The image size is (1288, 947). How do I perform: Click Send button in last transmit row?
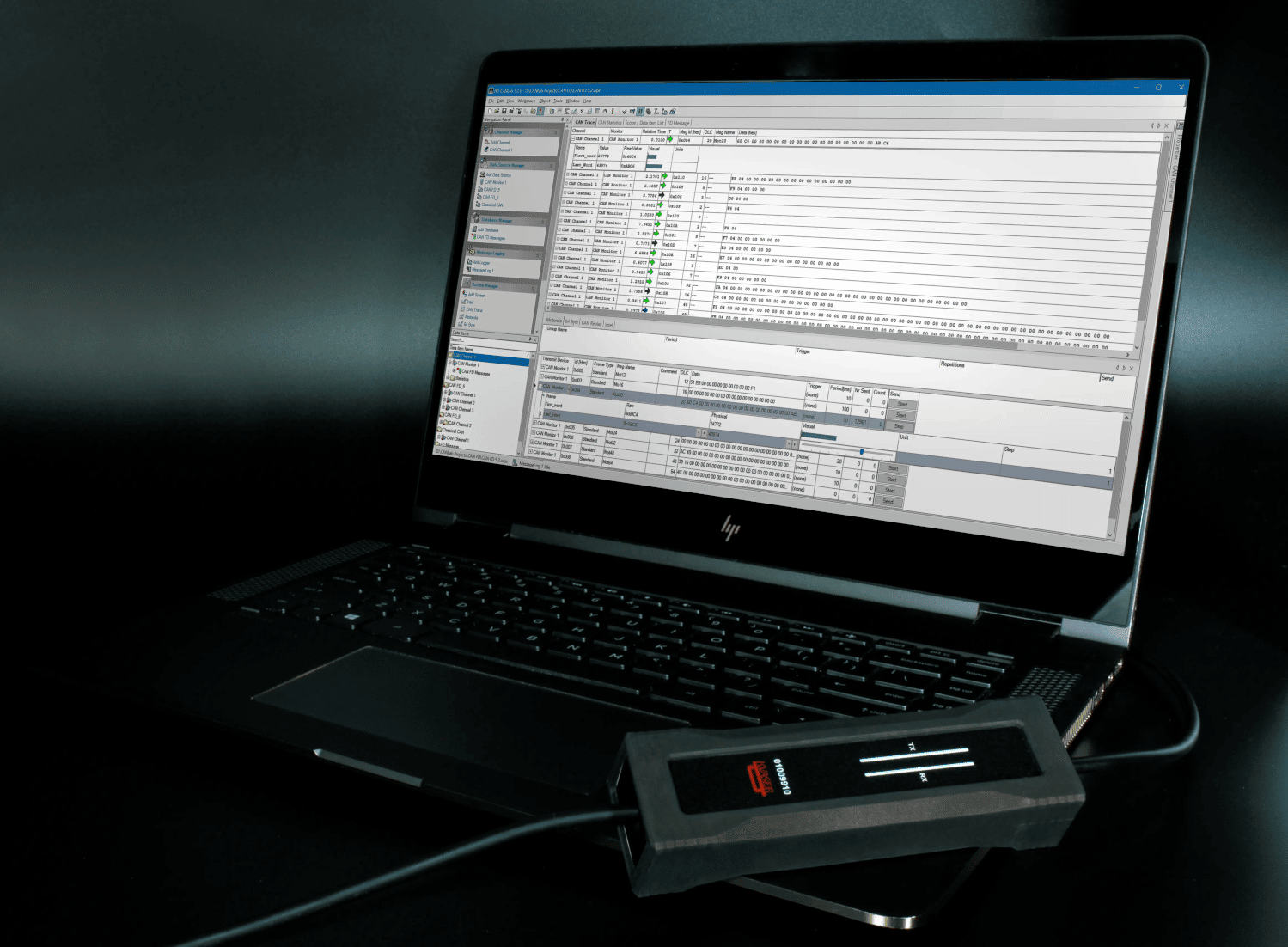point(888,501)
